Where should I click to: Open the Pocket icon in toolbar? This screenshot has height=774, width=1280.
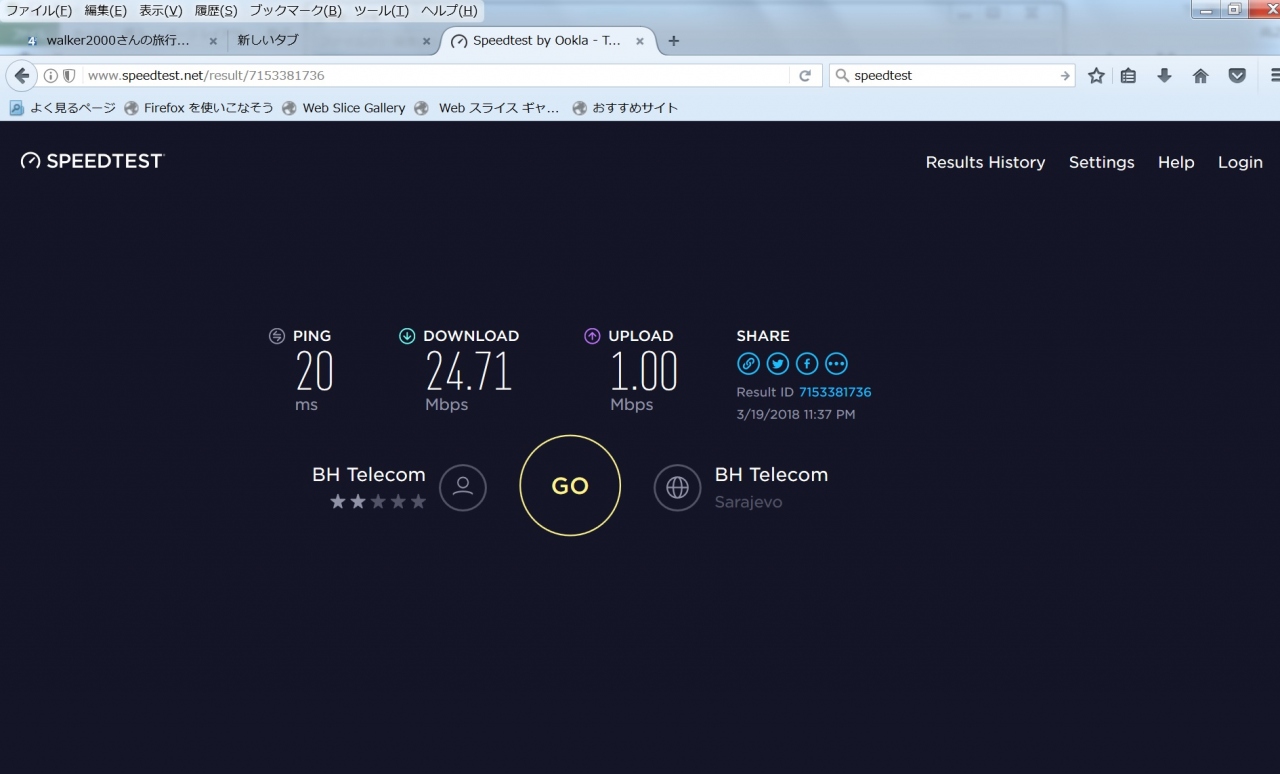coord(1237,75)
